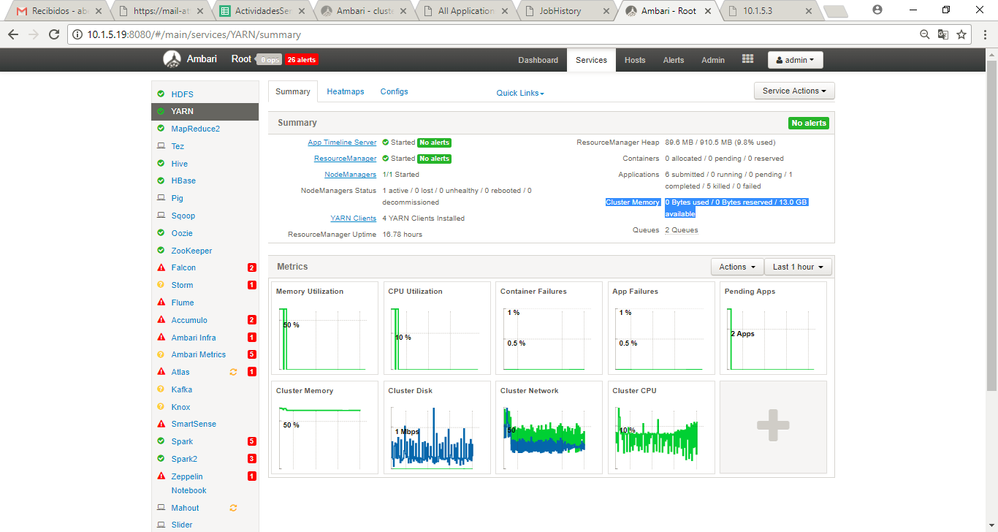Expand the Quick Links dropdown
The height and width of the screenshot is (532, 998).
click(520, 93)
